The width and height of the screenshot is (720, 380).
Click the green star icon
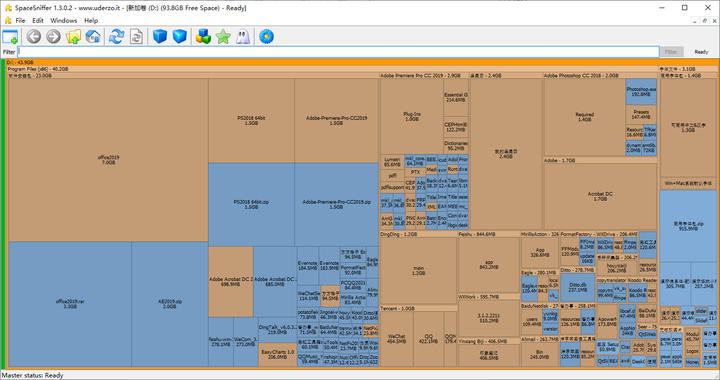tap(223, 37)
